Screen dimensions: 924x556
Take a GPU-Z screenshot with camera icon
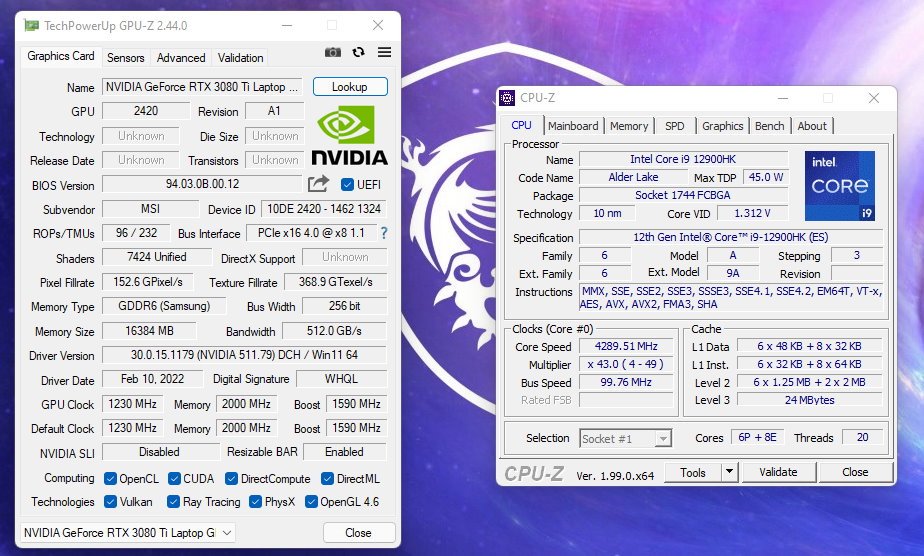tap(333, 52)
